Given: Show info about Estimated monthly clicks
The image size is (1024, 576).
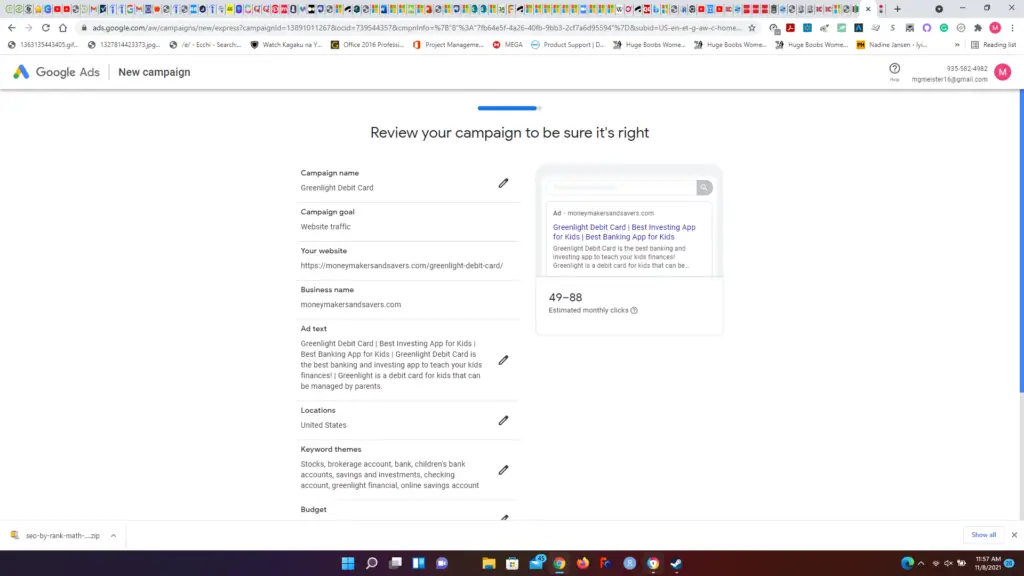Looking at the screenshot, I should pyautogui.click(x=633, y=310).
